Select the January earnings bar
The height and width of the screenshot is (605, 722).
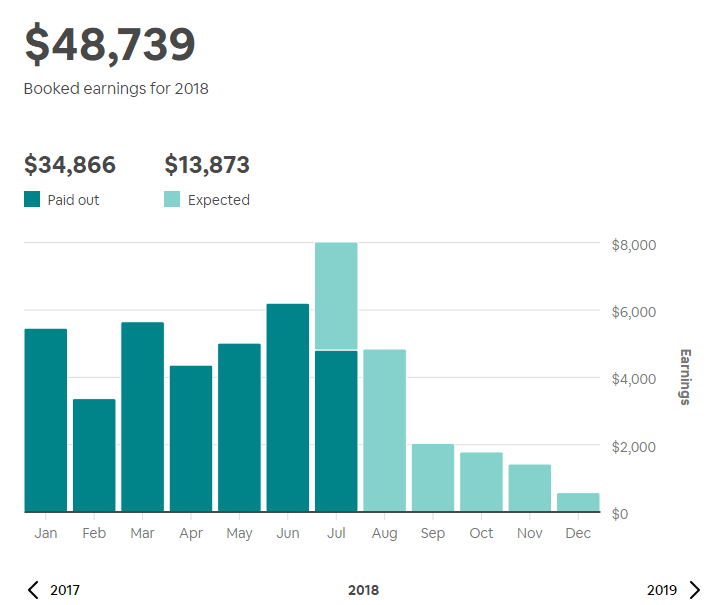[45, 420]
